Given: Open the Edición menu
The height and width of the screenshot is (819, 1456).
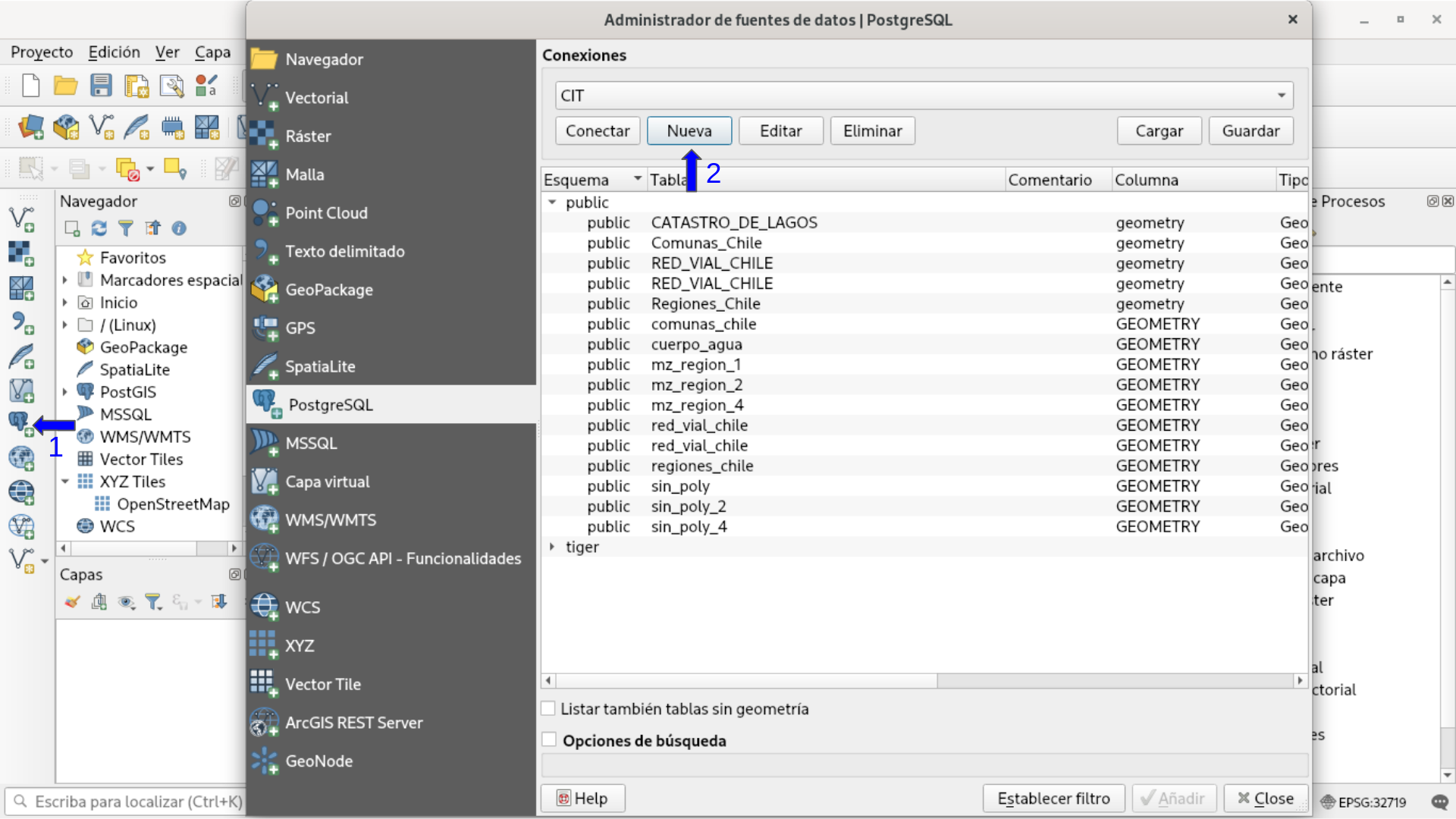Looking at the screenshot, I should [113, 52].
